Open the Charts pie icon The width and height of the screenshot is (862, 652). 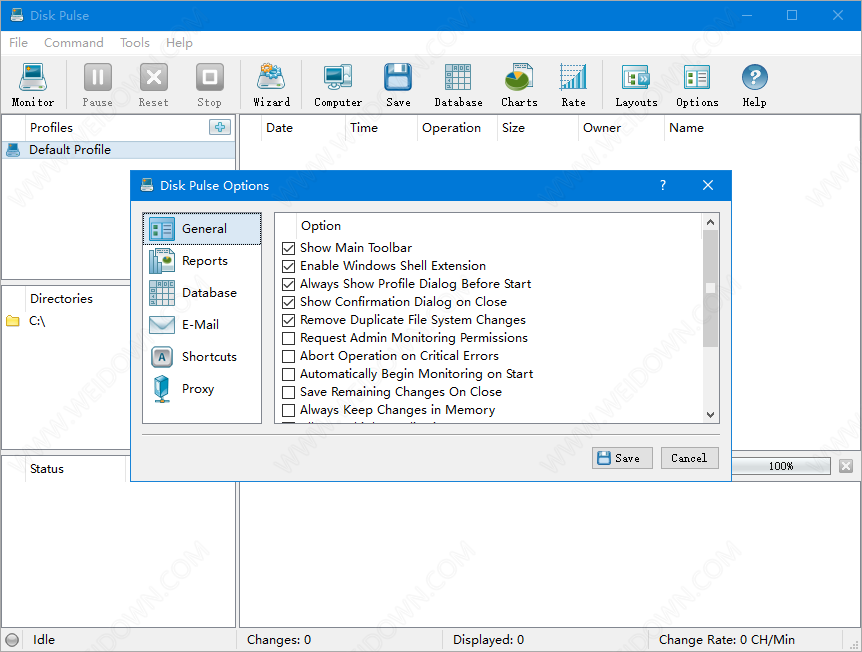point(519,85)
